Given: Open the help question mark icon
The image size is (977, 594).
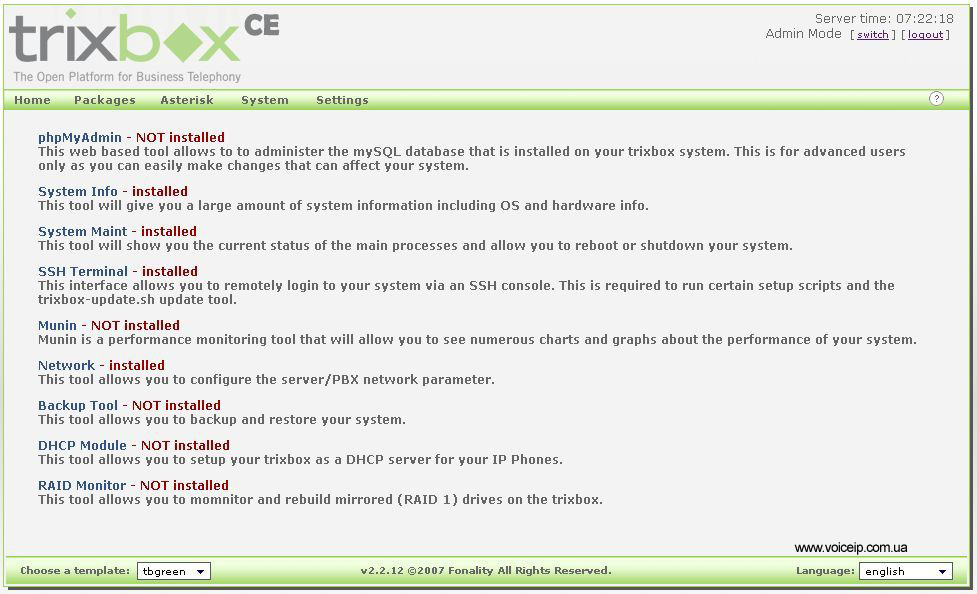Looking at the screenshot, I should [x=936, y=98].
